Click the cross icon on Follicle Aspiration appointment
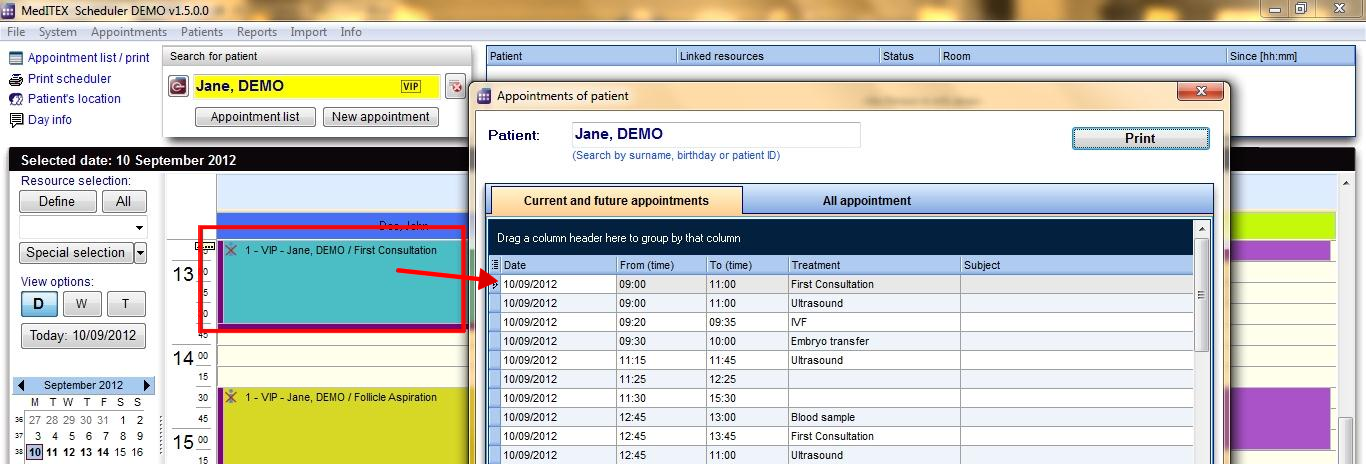The image size is (1366, 464). 232,397
